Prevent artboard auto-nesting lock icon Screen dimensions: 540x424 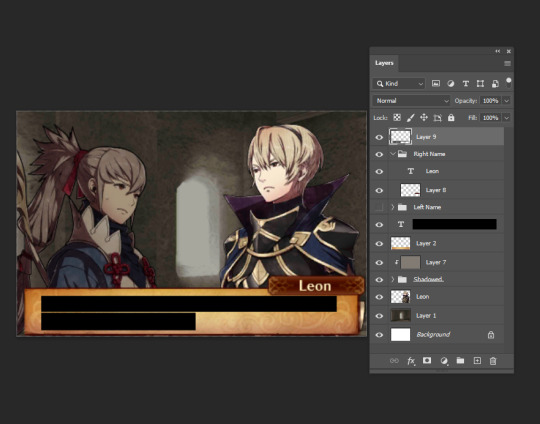point(437,118)
